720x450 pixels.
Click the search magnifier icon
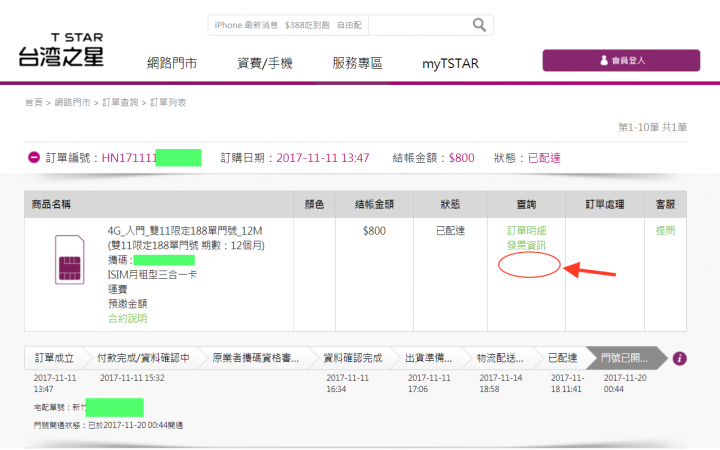tap(479, 25)
